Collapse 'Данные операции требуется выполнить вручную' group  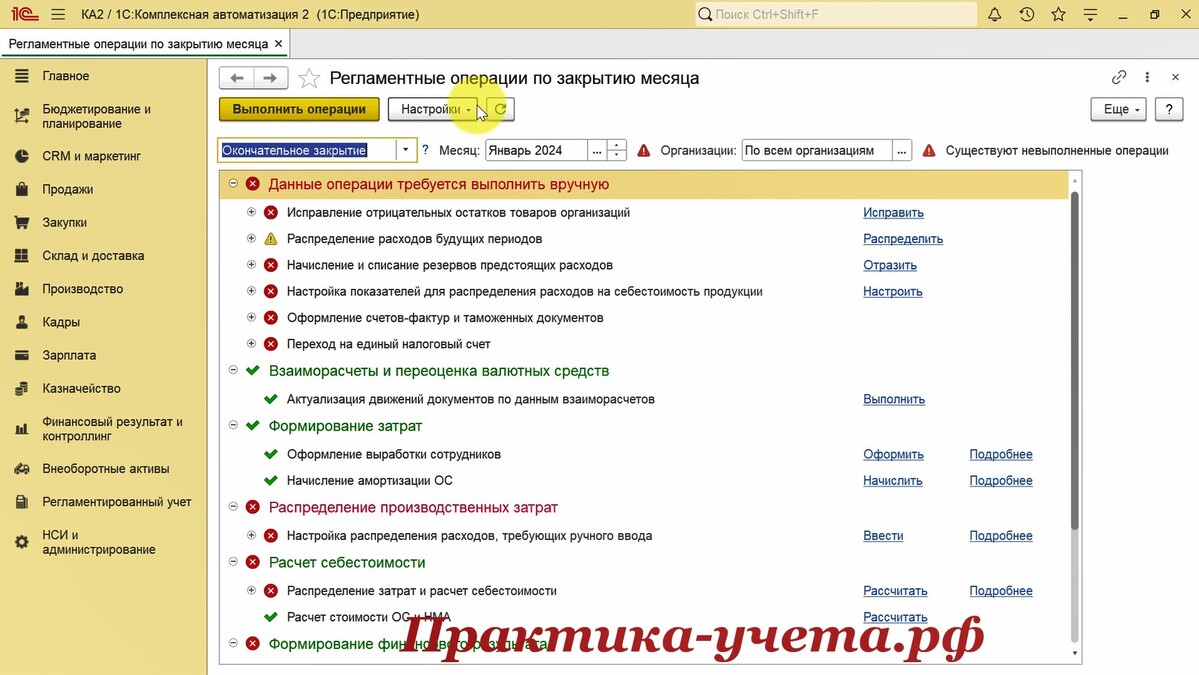coord(233,183)
